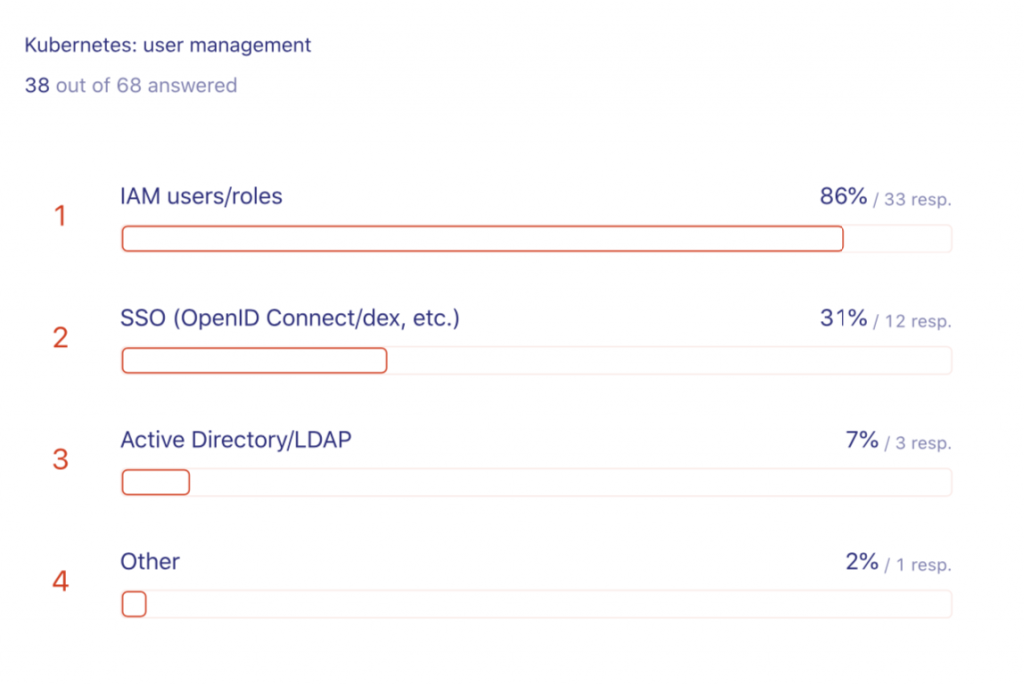Click the SSO progress bar
Screen dimensions: 1024x685
pyautogui.click(x=254, y=361)
